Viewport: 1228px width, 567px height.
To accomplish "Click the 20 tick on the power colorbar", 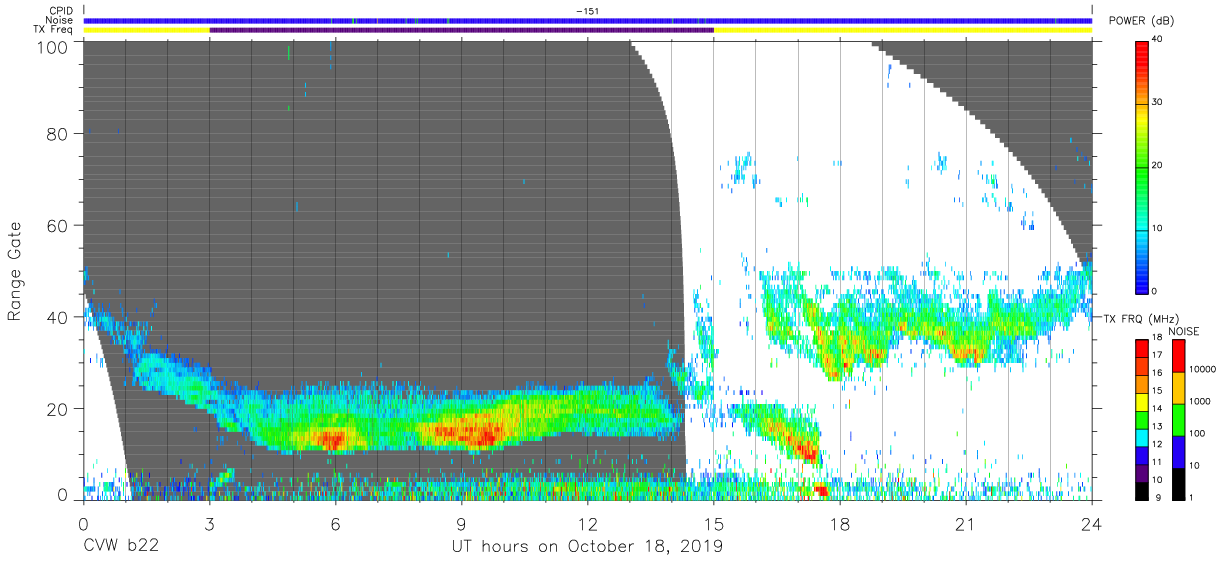I will [1158, 166].
